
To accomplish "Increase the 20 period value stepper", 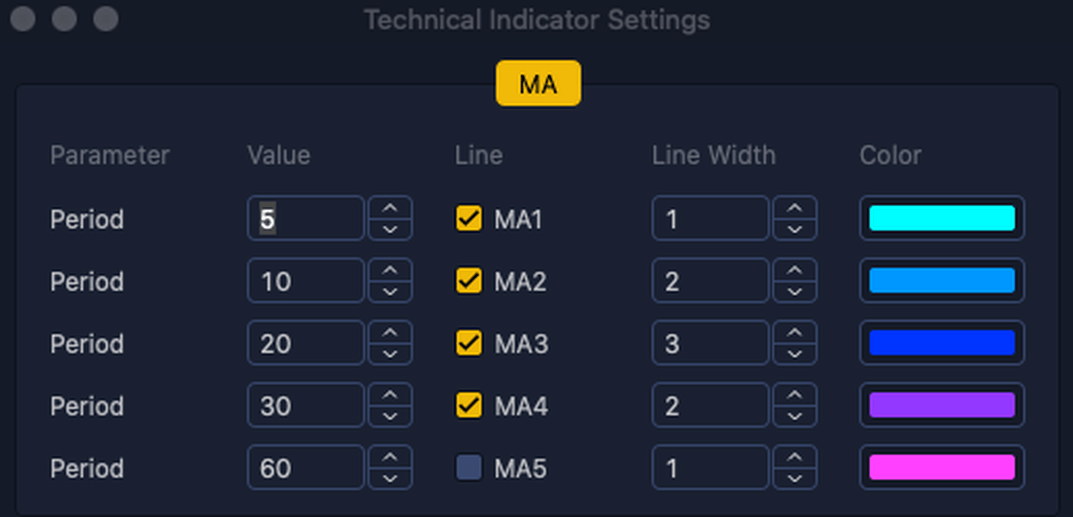I will (390, 332).
